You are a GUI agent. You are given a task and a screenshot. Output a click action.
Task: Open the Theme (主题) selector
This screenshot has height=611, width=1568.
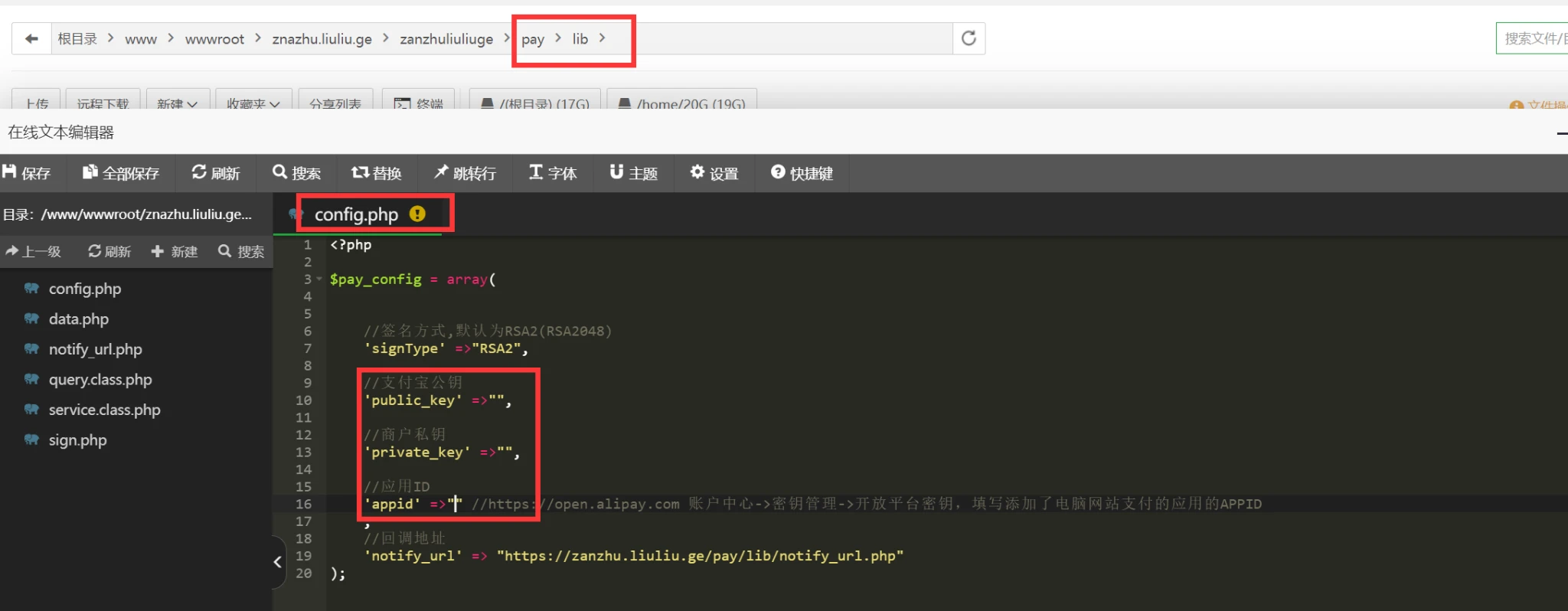634,173
